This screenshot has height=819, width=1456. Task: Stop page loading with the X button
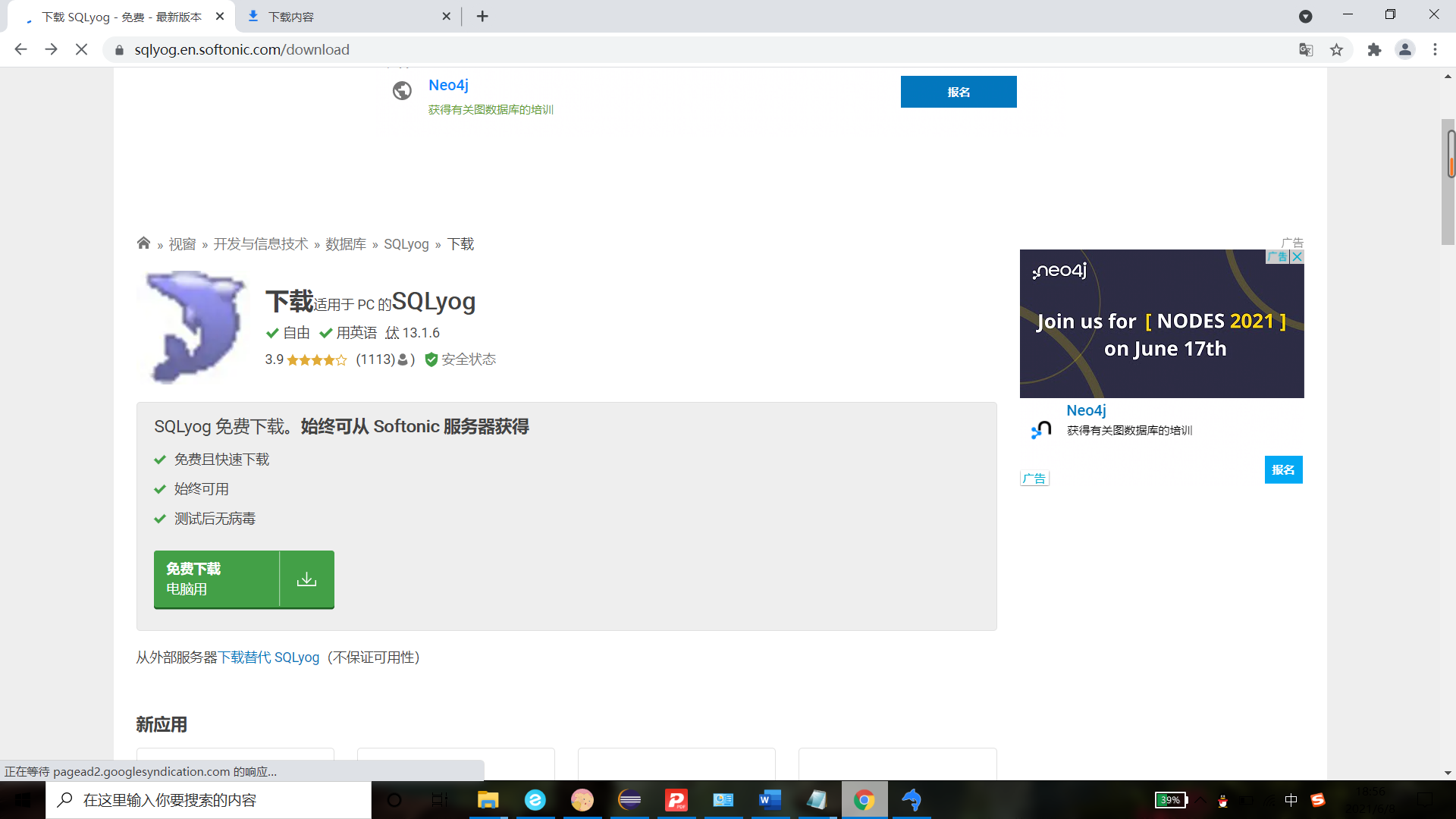click(82, 50)
